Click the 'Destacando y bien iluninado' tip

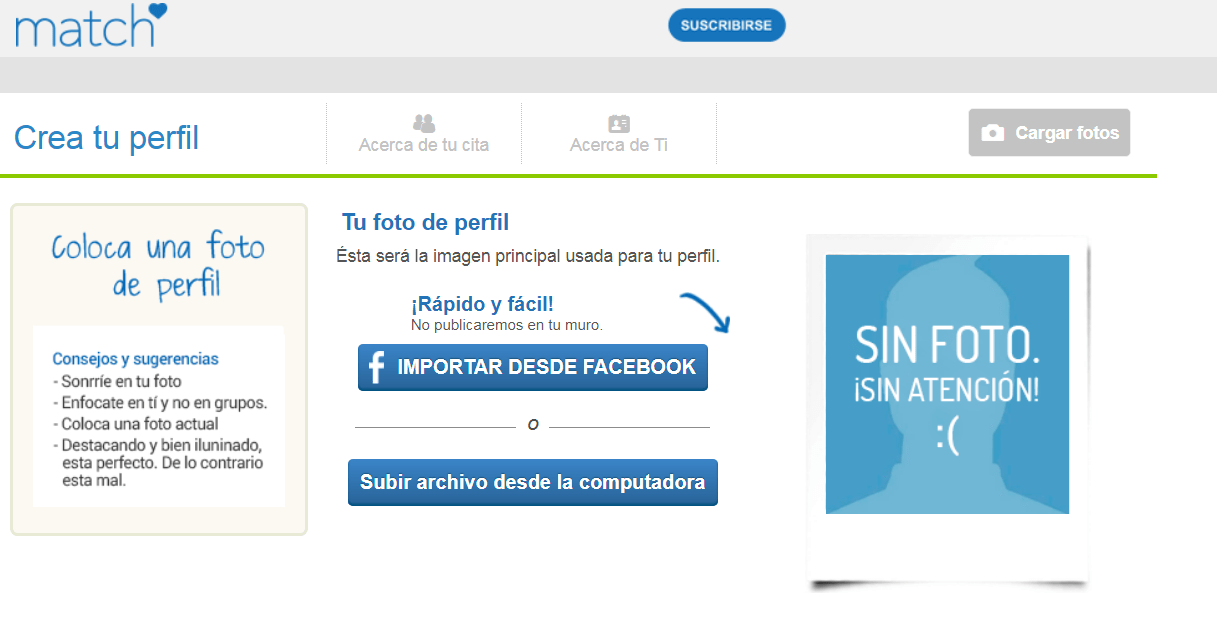point(157,462)
